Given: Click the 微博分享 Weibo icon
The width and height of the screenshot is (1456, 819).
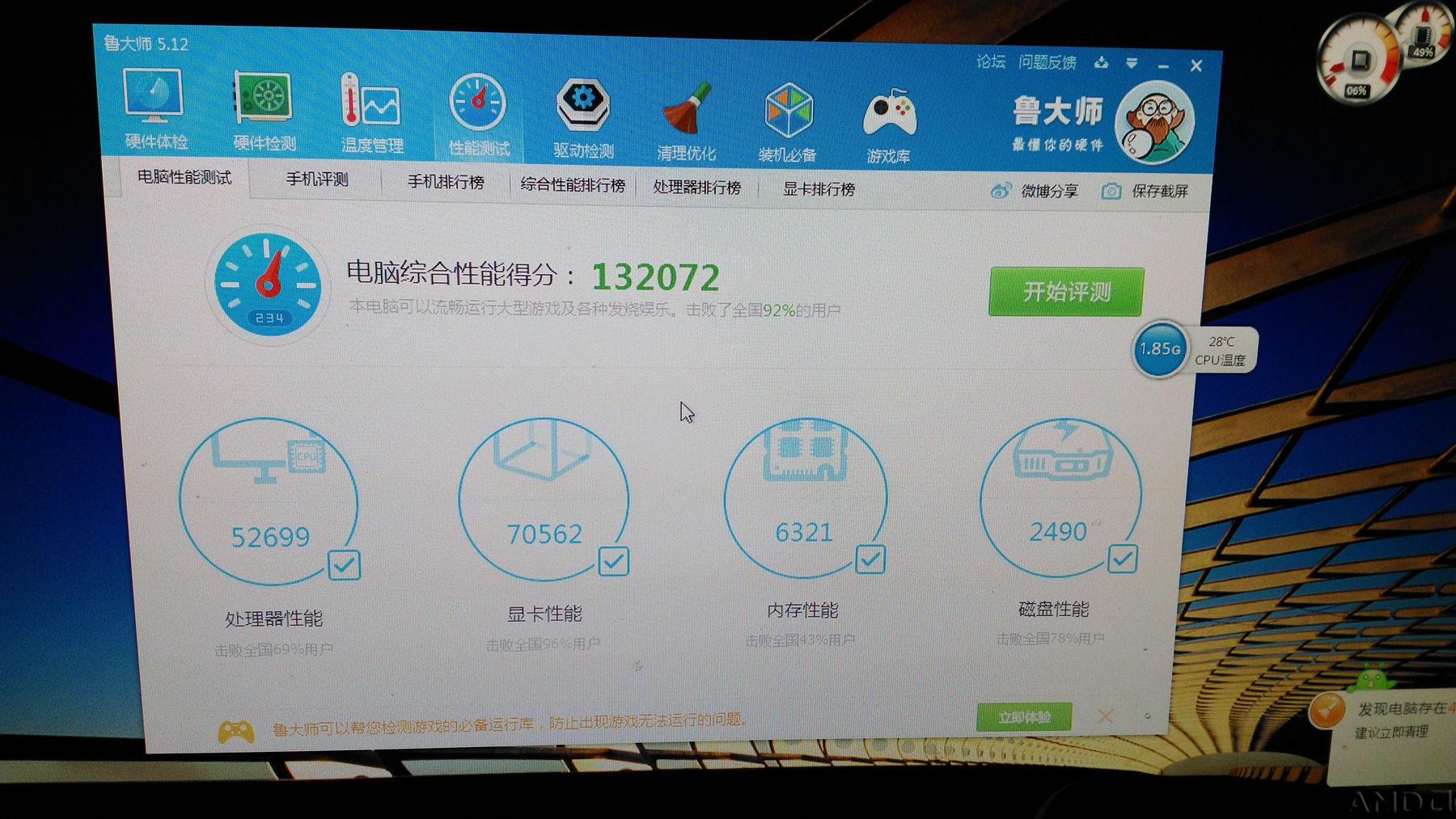Looking at the screenshot, I should pos(1001,191).
